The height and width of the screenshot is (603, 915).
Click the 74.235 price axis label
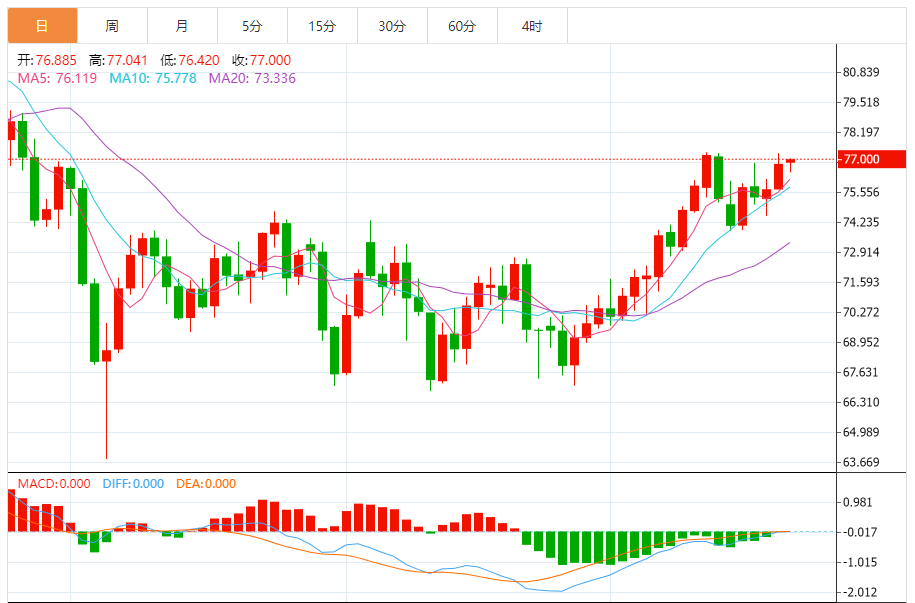point(861,222)
